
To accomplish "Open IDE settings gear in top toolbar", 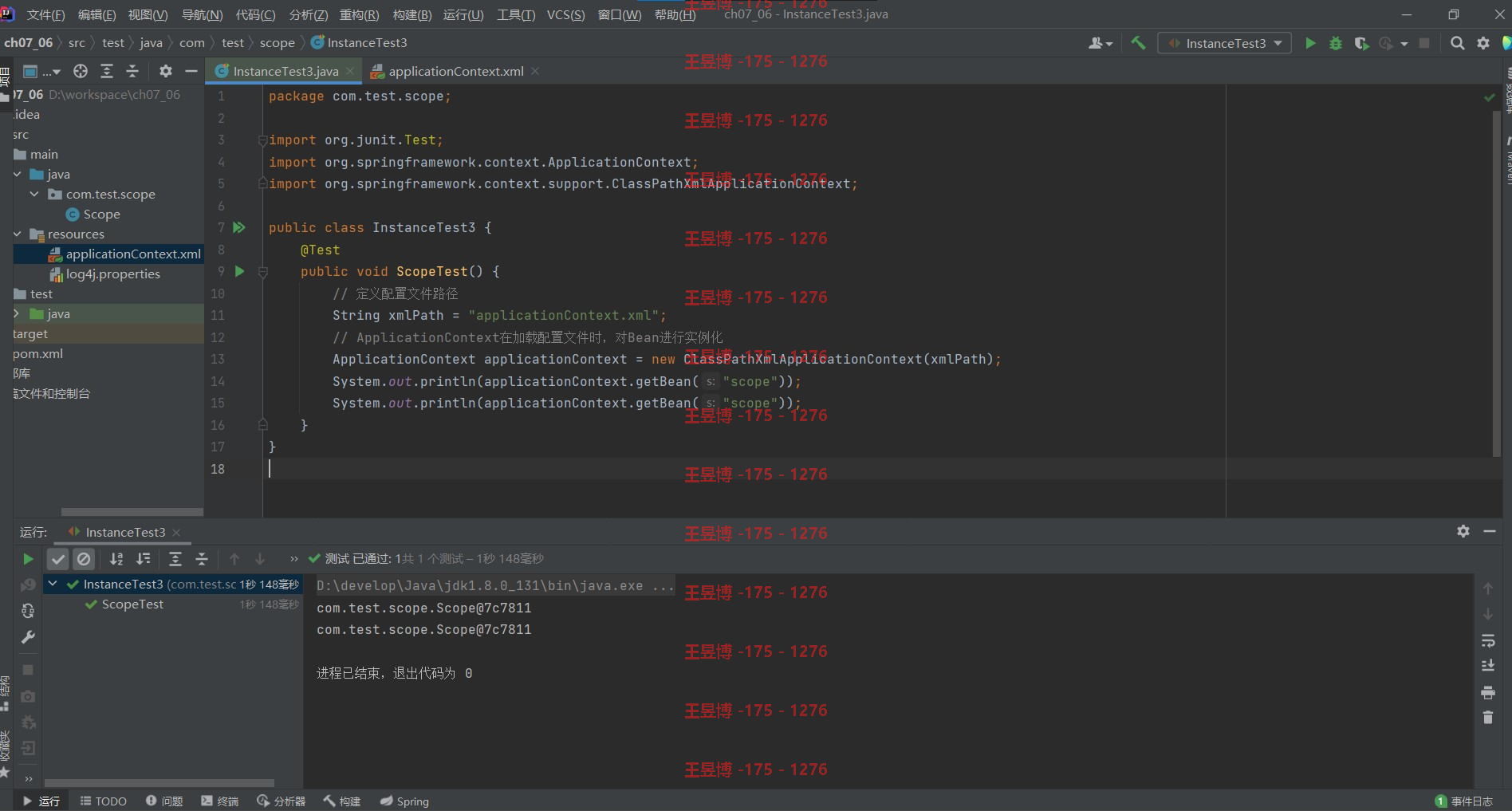I will (x=1483, y=43).
